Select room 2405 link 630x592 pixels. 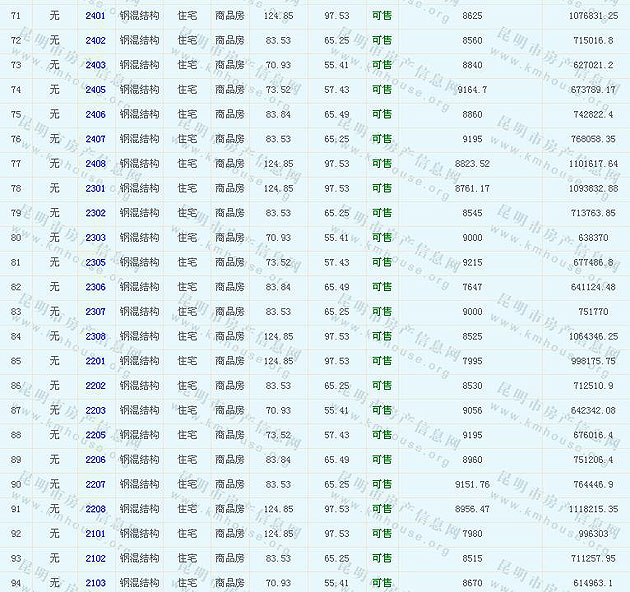click(x=96, y=90)
